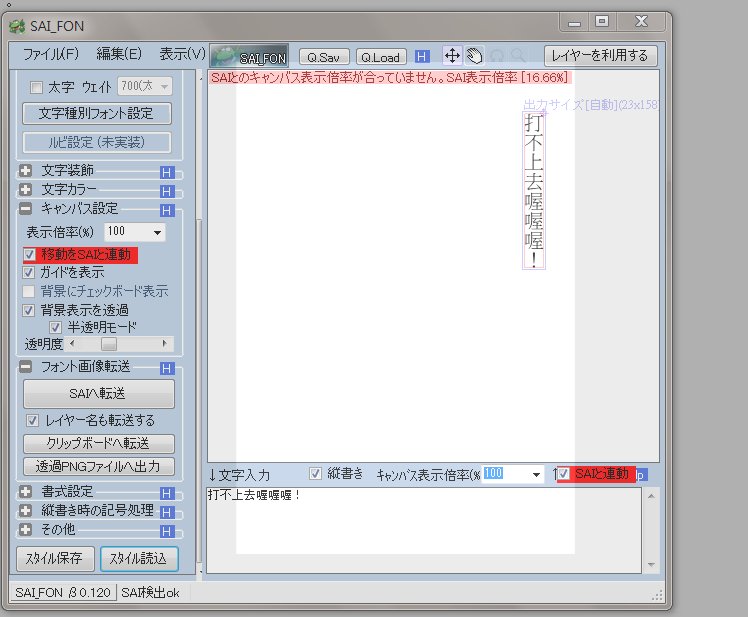
Task: Toggle ガイドを表示 checkbox
Action: [x=29, y=272]
